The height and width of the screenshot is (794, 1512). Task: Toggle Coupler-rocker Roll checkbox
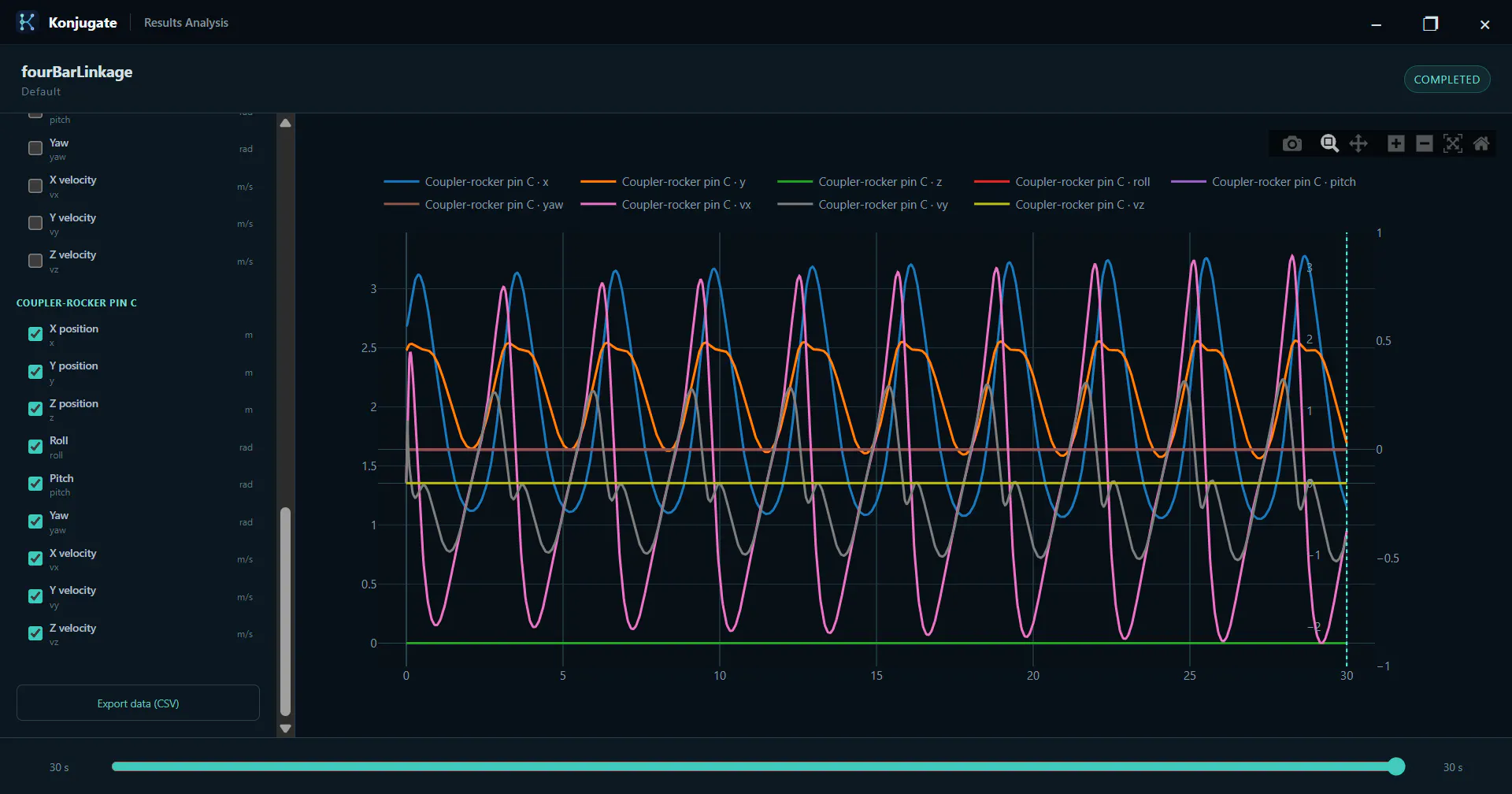coord(35,447)
